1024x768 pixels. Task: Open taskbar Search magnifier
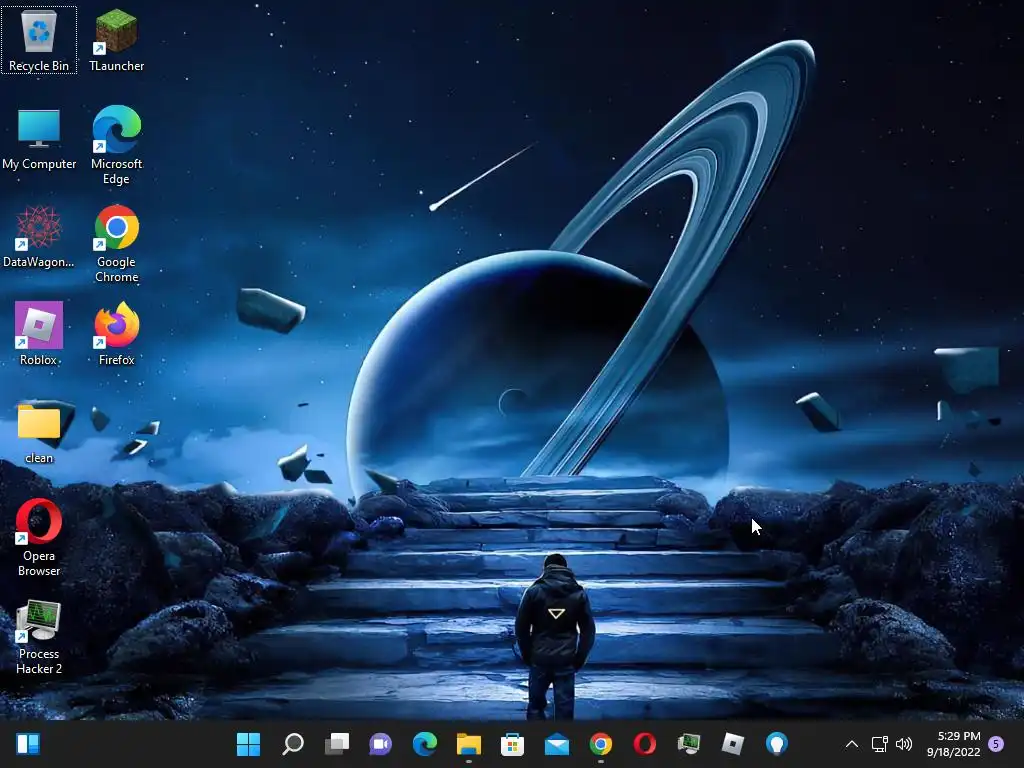[293, 743]
